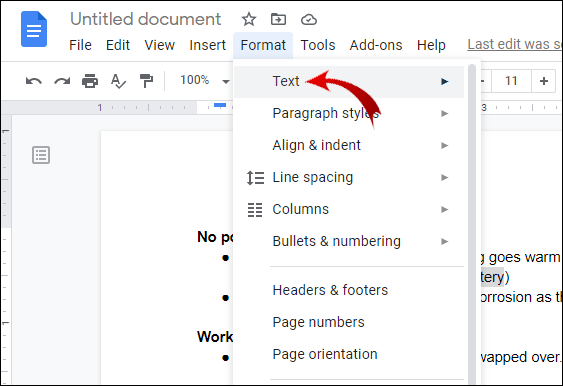Viewport: 563px width, 386px height.
Task: Increase font size with plus button
Action: 544,81
